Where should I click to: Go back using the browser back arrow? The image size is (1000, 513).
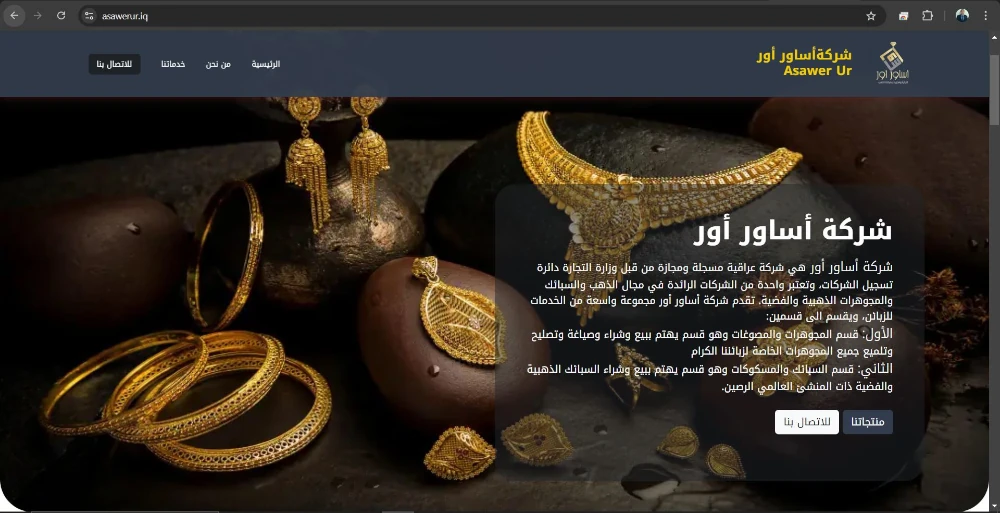(14, 16)
